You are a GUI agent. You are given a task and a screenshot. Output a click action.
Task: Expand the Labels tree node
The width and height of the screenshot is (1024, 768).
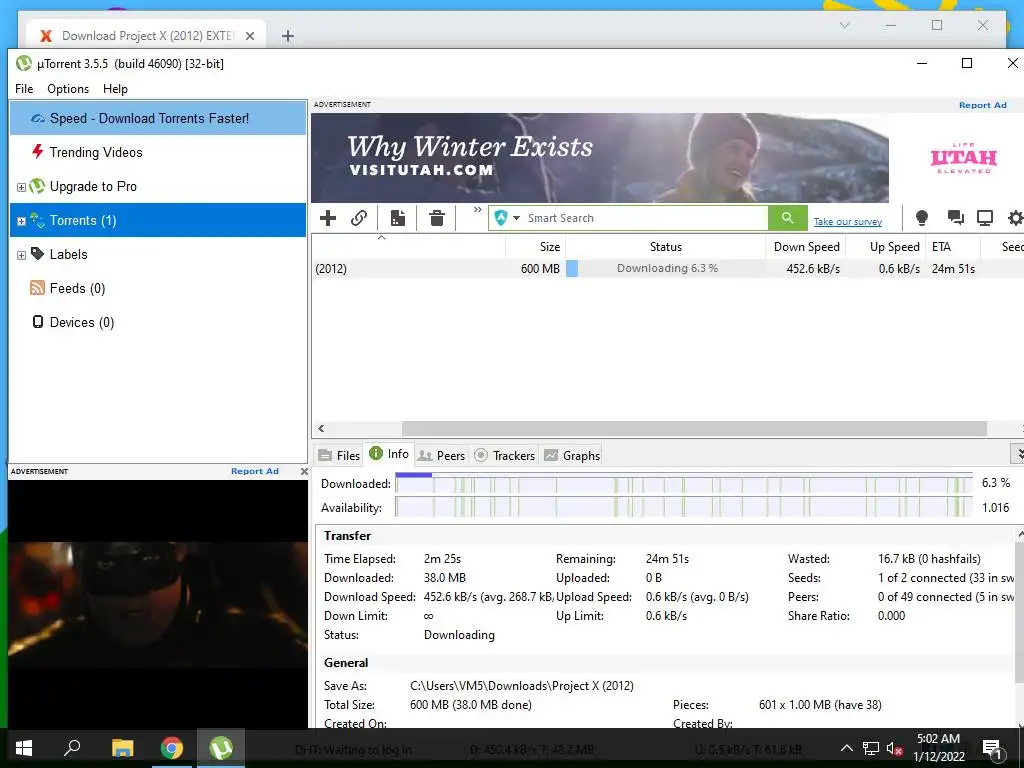(x=21, y=255)
